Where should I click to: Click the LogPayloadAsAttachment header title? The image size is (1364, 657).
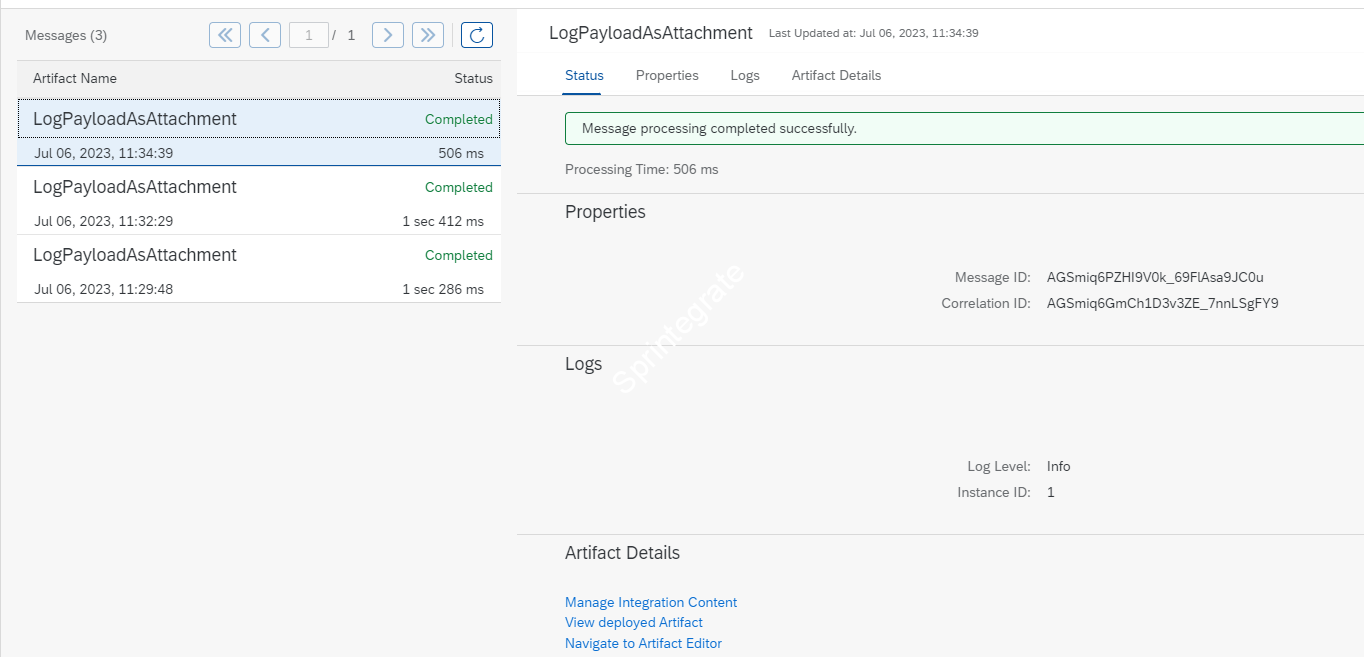649,33
